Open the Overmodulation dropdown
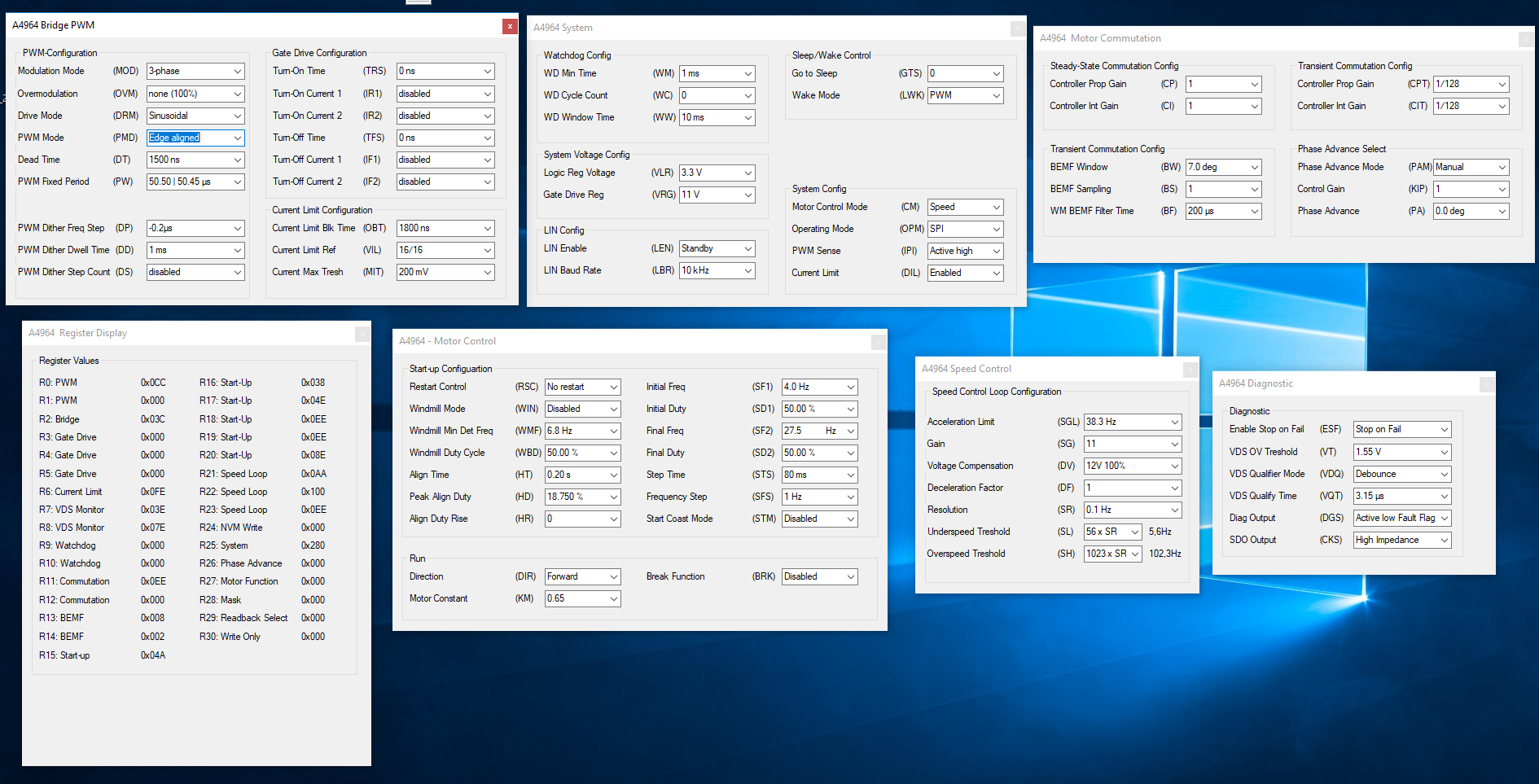Viewport: 1539px width, 784px height. click(195, 94)
